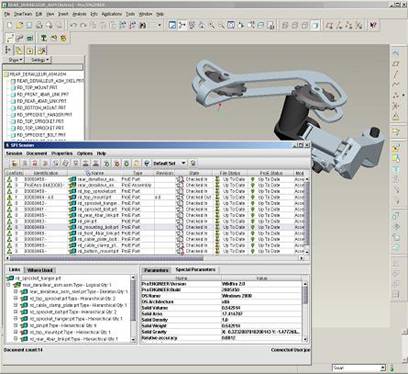Image resolution: width=408 pixels, height=374 pixels.
Task: Switch to the Parameters tab
Action: click(x=156, y=270)
